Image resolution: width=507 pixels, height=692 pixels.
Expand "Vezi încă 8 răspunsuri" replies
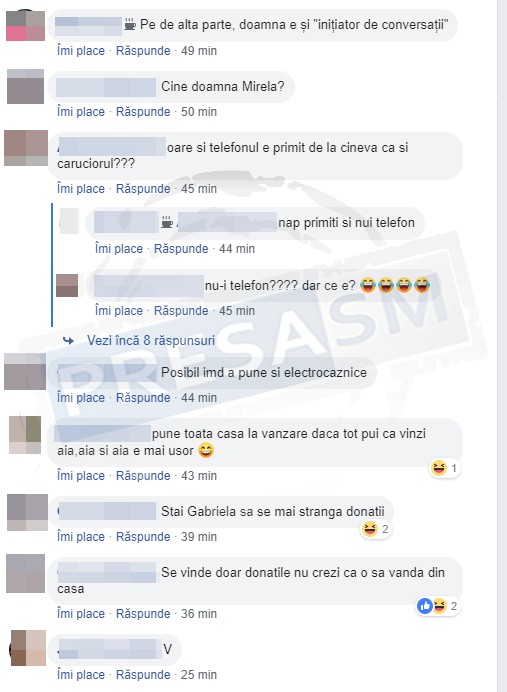[x=150, y=340]
